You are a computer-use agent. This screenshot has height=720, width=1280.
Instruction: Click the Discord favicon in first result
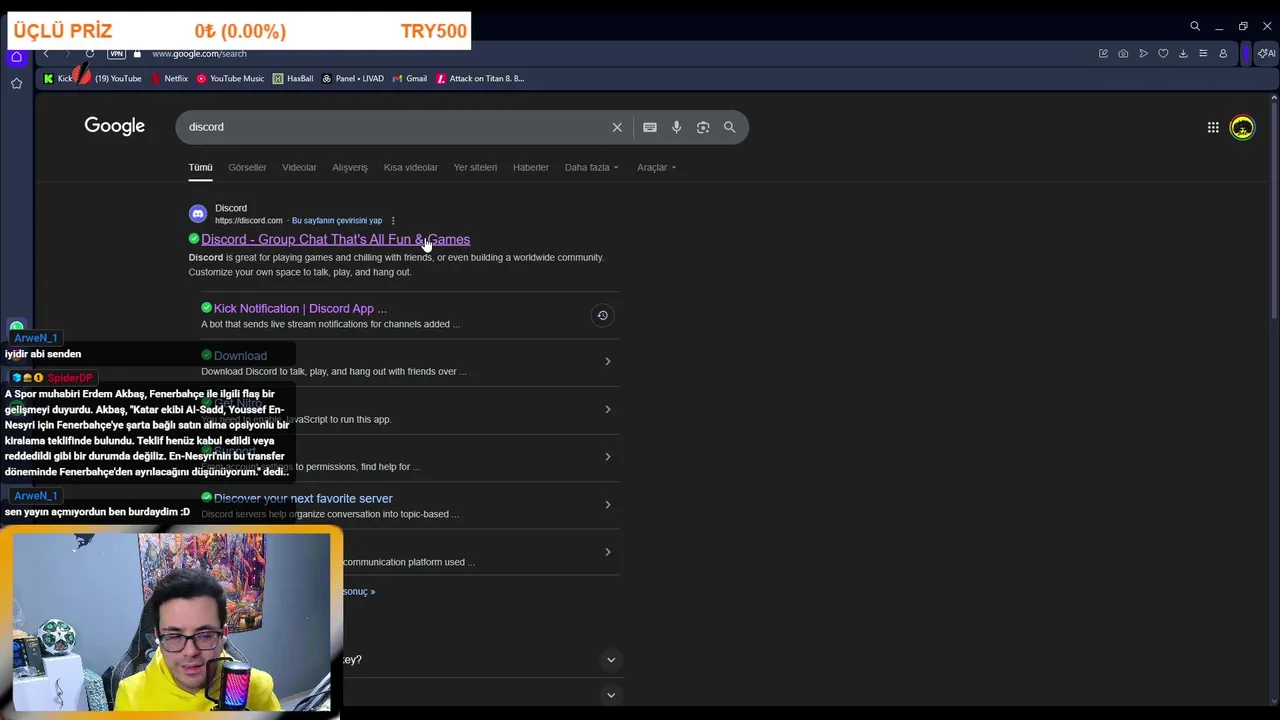click(198, 214)
